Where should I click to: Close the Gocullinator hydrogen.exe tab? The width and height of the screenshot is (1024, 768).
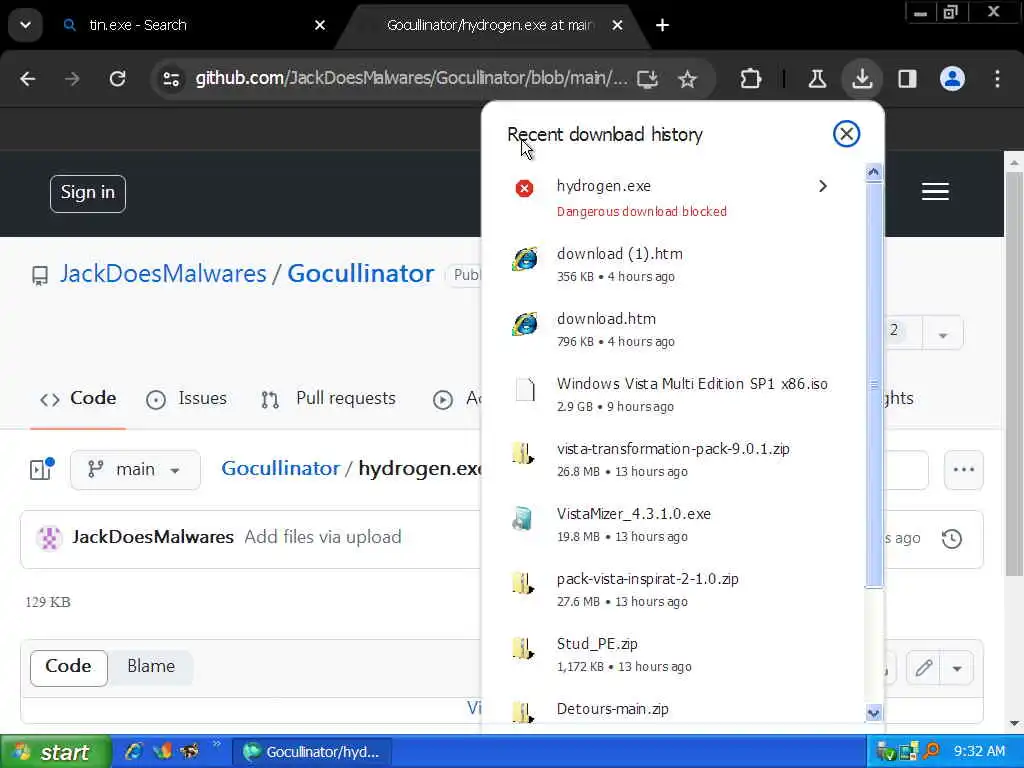pyautogui.click(x=617, y=25)
